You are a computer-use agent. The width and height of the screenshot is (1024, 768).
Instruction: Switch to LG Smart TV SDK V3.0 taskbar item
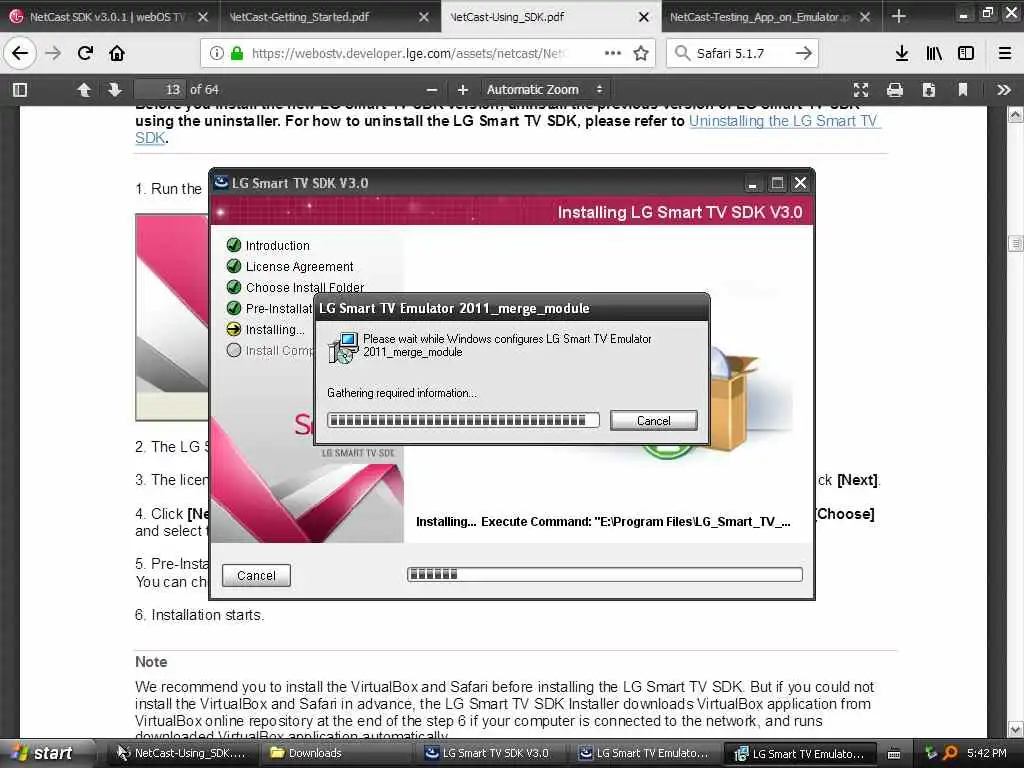pos(492,753)
